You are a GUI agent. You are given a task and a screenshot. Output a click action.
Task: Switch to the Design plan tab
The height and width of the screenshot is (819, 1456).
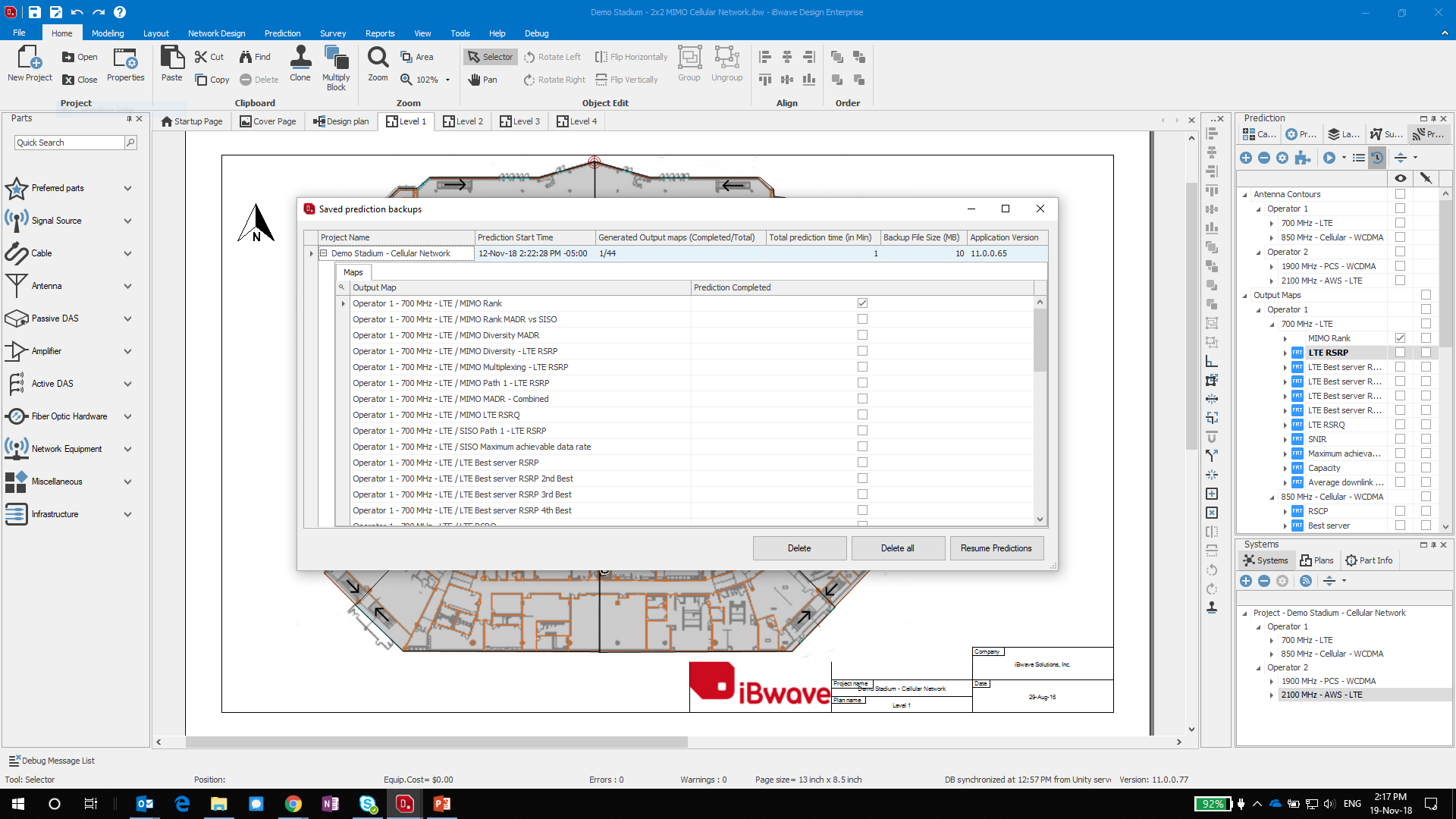pos(340,121)
